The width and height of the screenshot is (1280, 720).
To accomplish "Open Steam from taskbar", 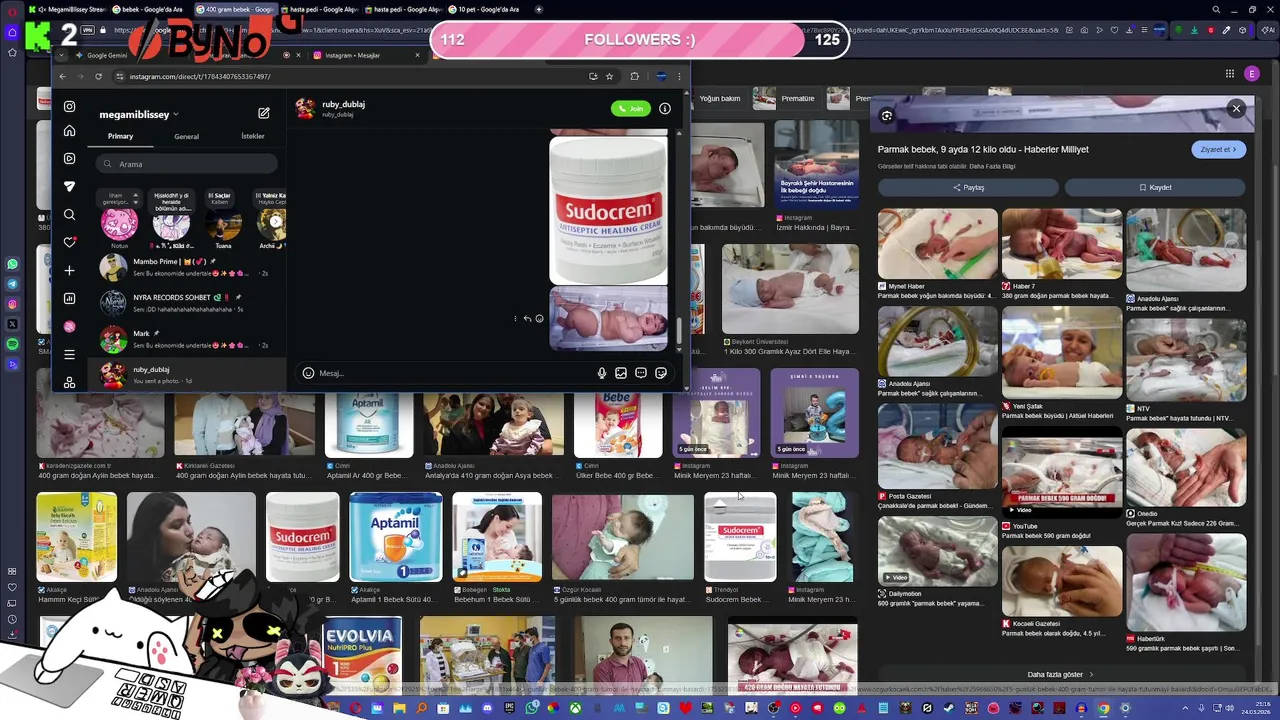I will [949, 708].
